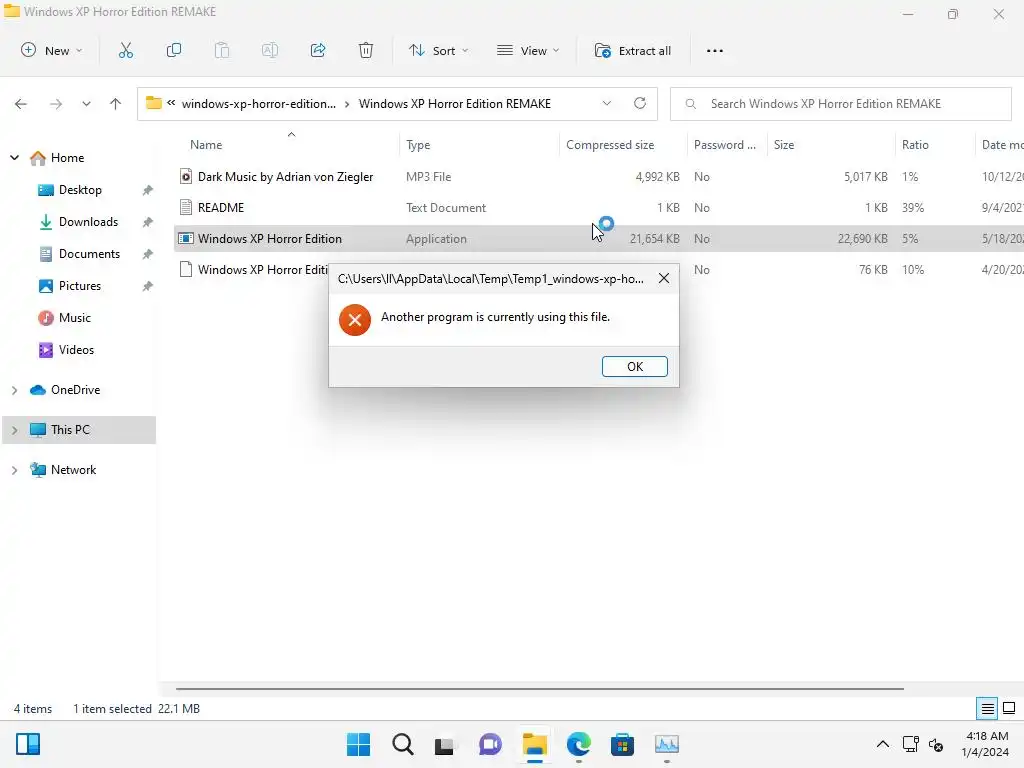
Task: Click the Paste clipboard icon
Action: pos(222,50)
